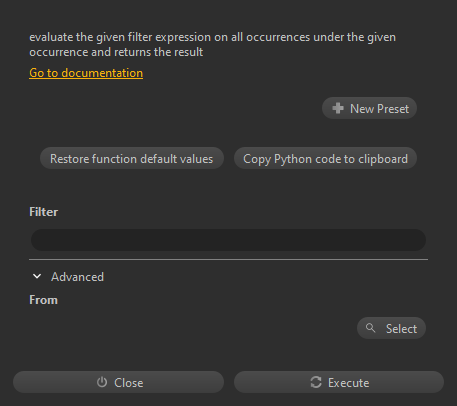The image size is (457, 406).
Task: Restore function default values
Action: [x=132, y=158]
